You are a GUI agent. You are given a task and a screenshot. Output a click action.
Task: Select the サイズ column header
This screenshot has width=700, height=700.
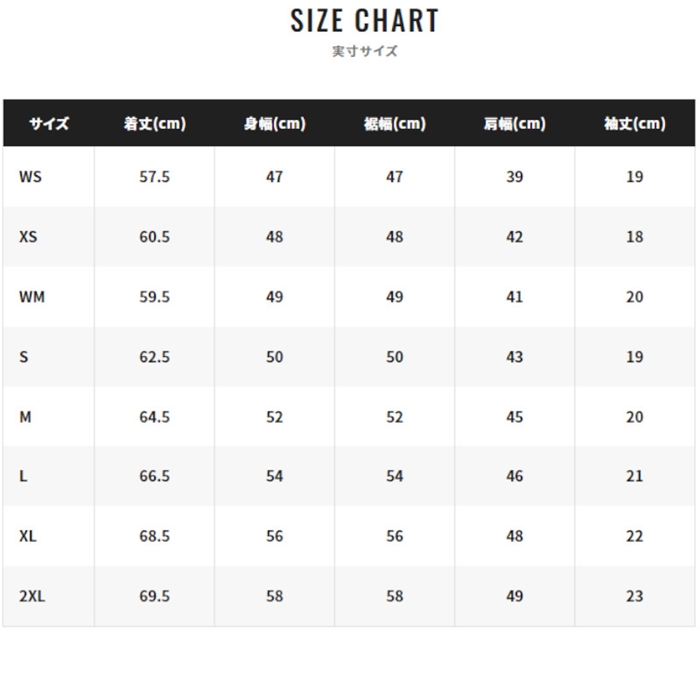click(49, 124)
